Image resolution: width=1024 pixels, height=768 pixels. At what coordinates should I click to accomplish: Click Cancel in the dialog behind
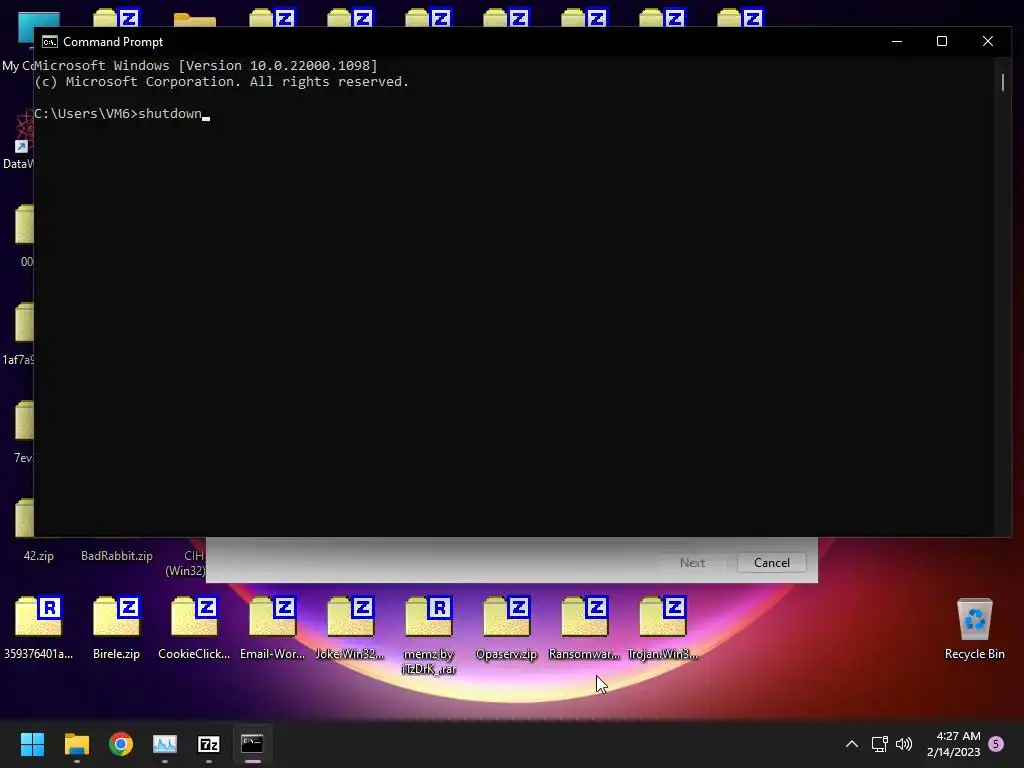771,562
